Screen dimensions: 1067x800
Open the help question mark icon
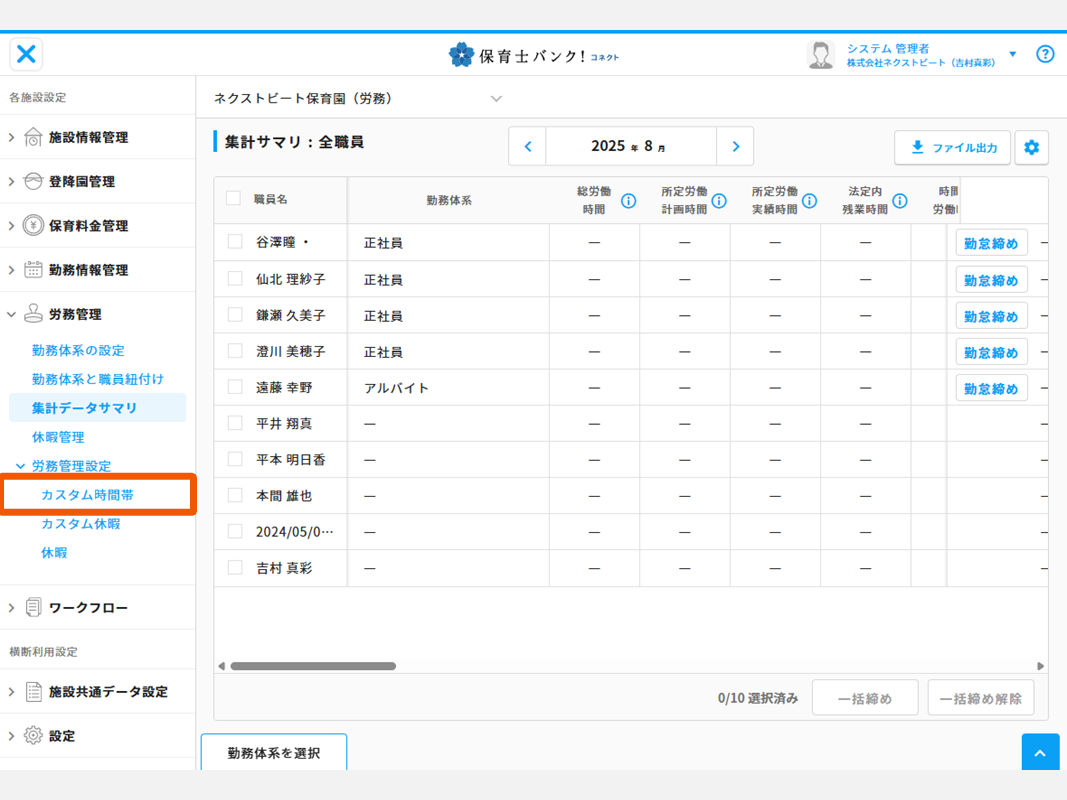[x=1045, y=54]
